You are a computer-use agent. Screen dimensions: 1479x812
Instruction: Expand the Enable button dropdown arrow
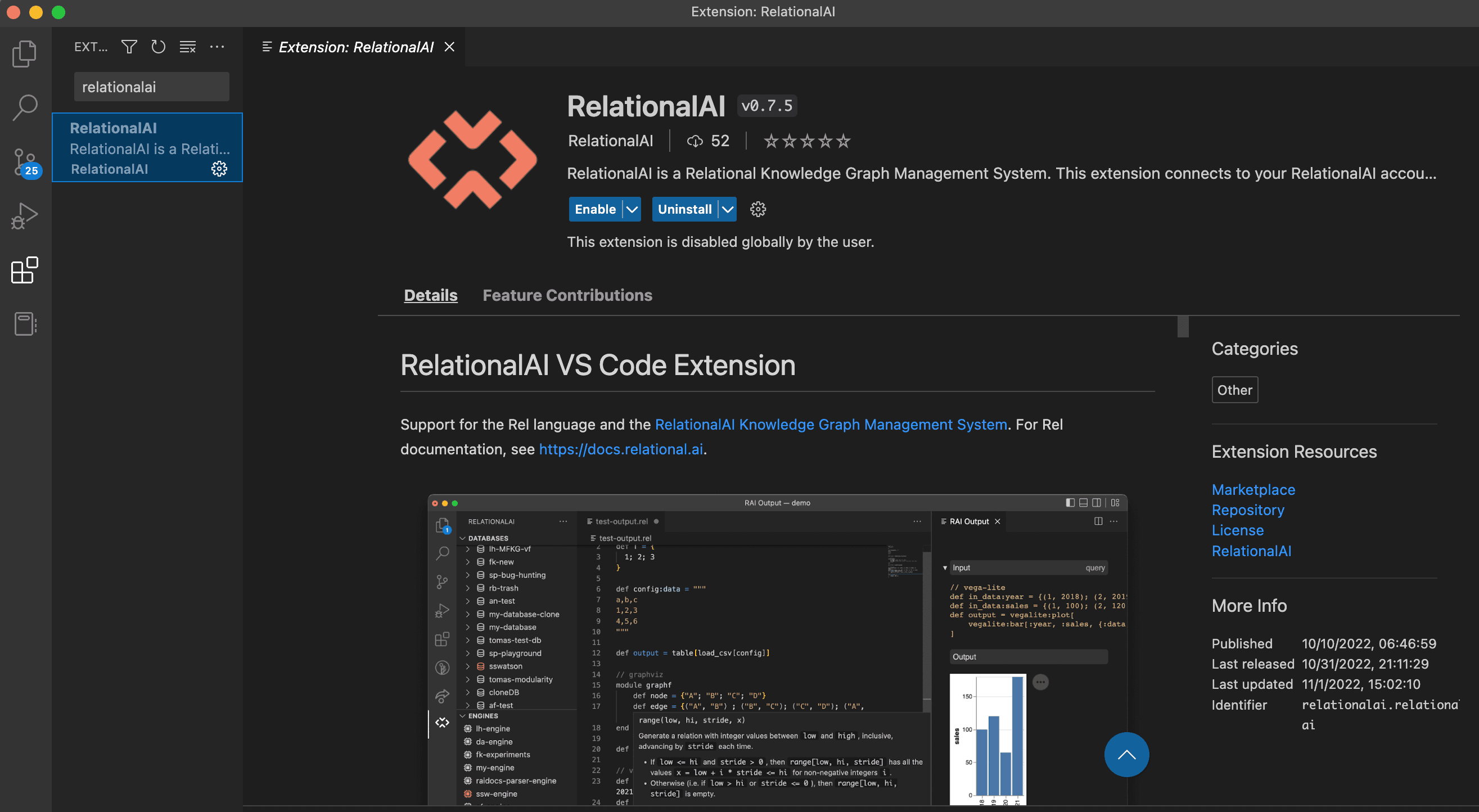pos(632,209)
